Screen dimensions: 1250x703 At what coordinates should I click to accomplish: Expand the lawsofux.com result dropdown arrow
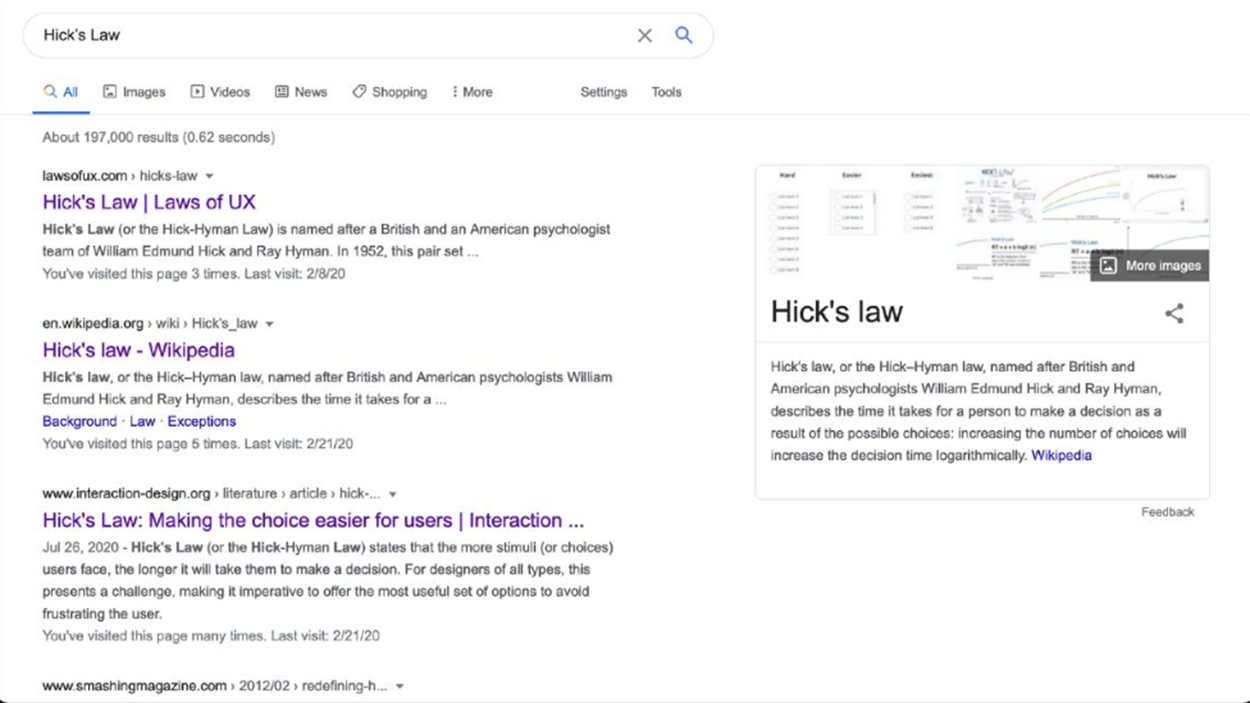(209, 176)
